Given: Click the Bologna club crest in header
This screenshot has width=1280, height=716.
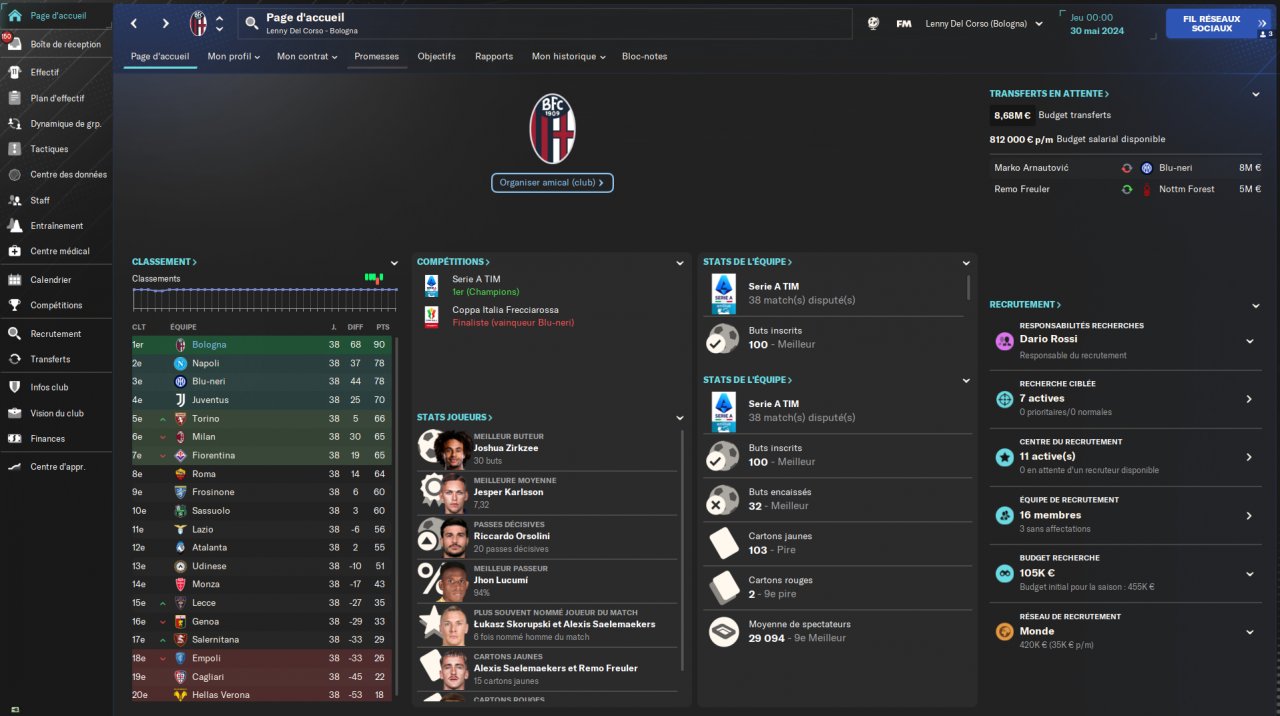Looking at the screenshot, I should tap(198, 24).
